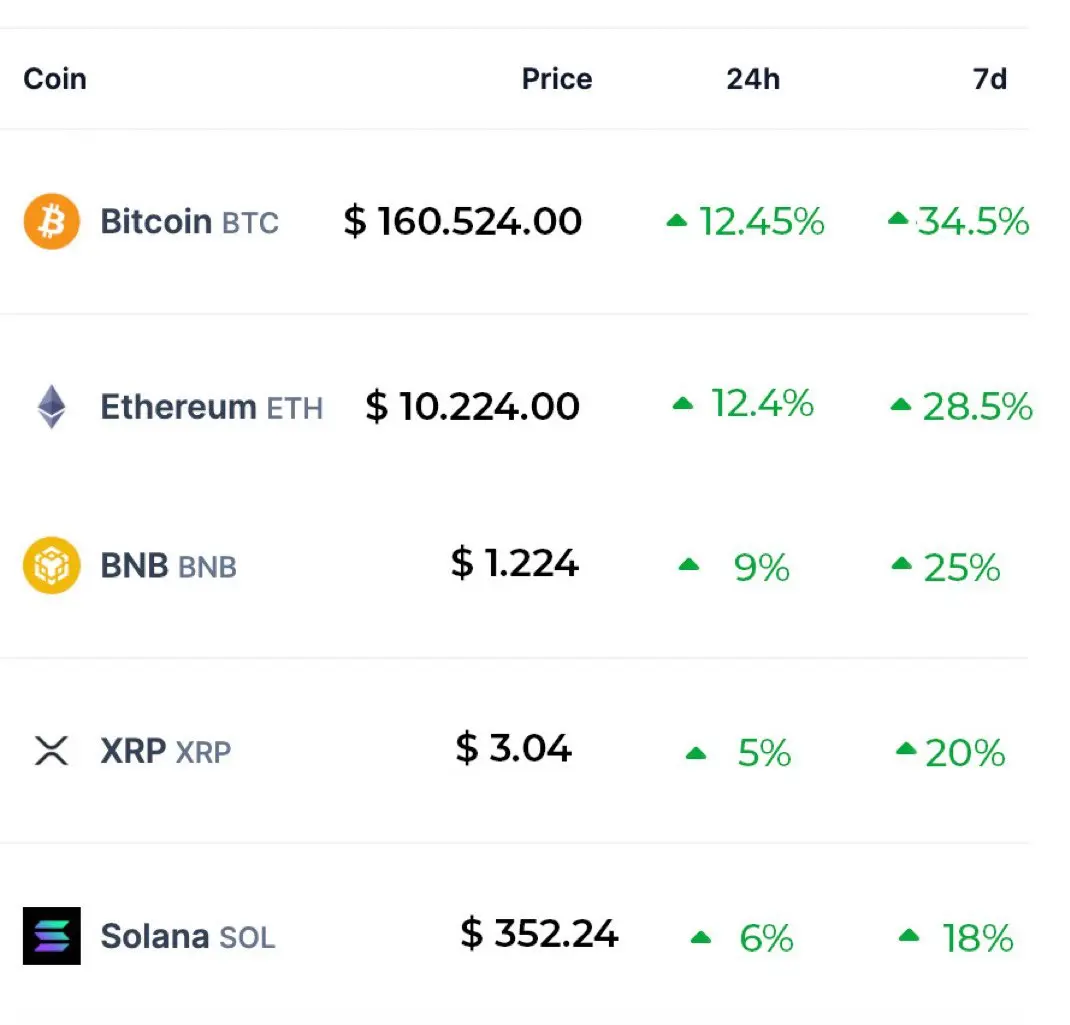Open the XRP coin name link
The image size is (1070, 1025).
tap(165, 751)
